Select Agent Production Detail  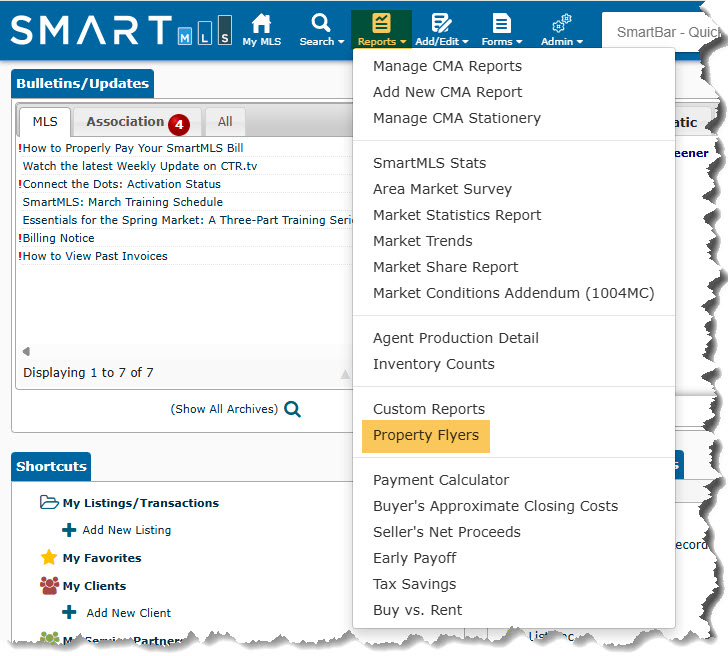tap(455, 338)
